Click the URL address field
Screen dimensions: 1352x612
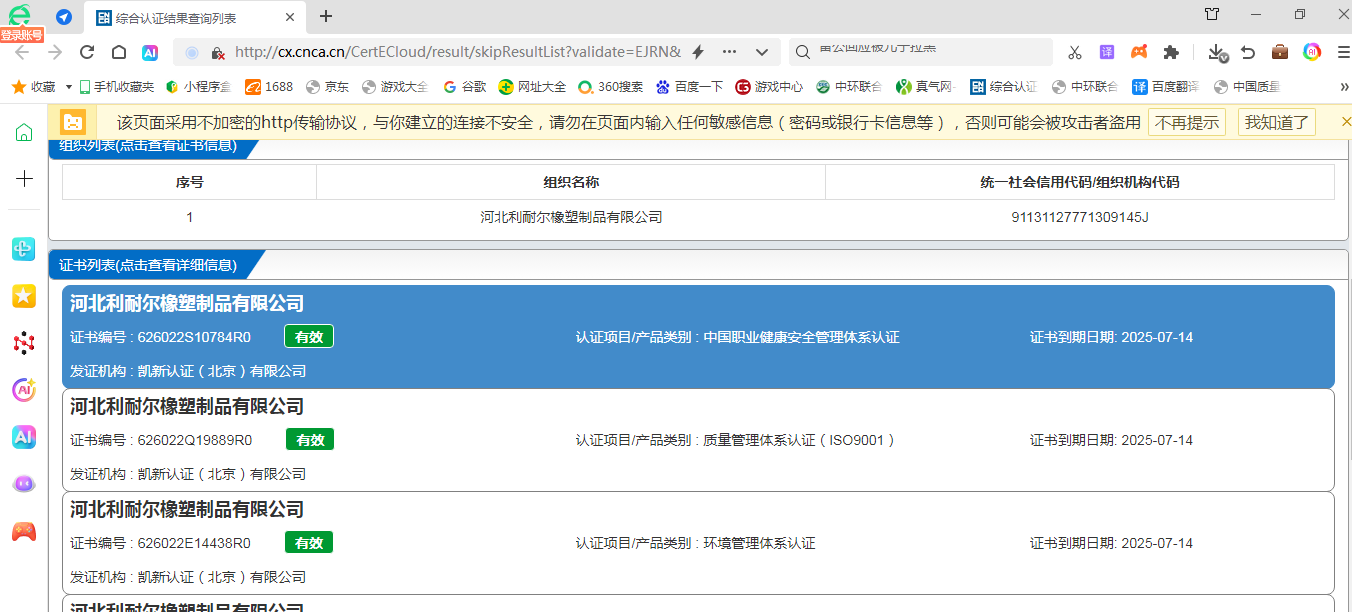pyautogui.click(x=458, y=52)
